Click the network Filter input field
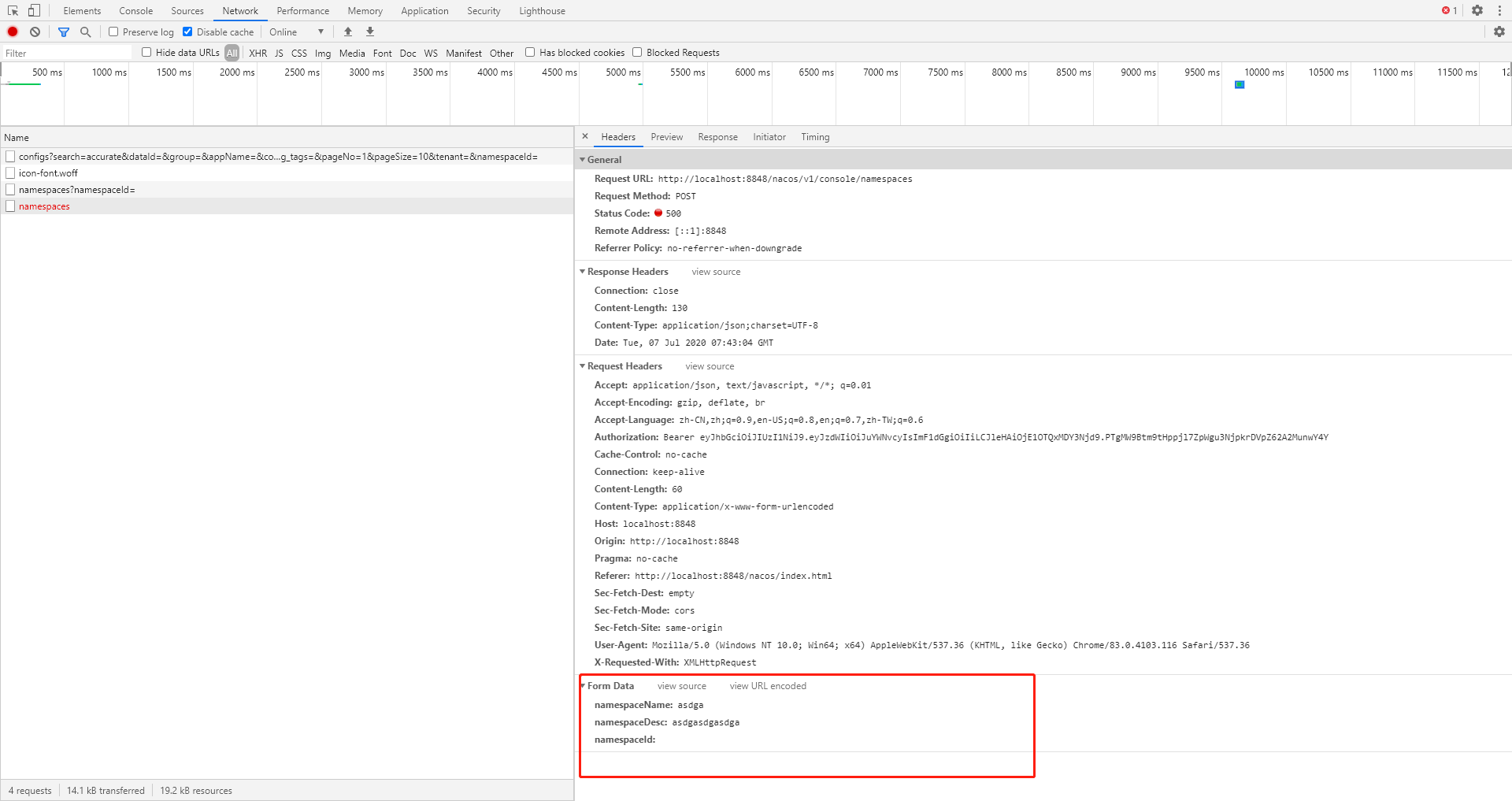 click(x=67, y=52)
